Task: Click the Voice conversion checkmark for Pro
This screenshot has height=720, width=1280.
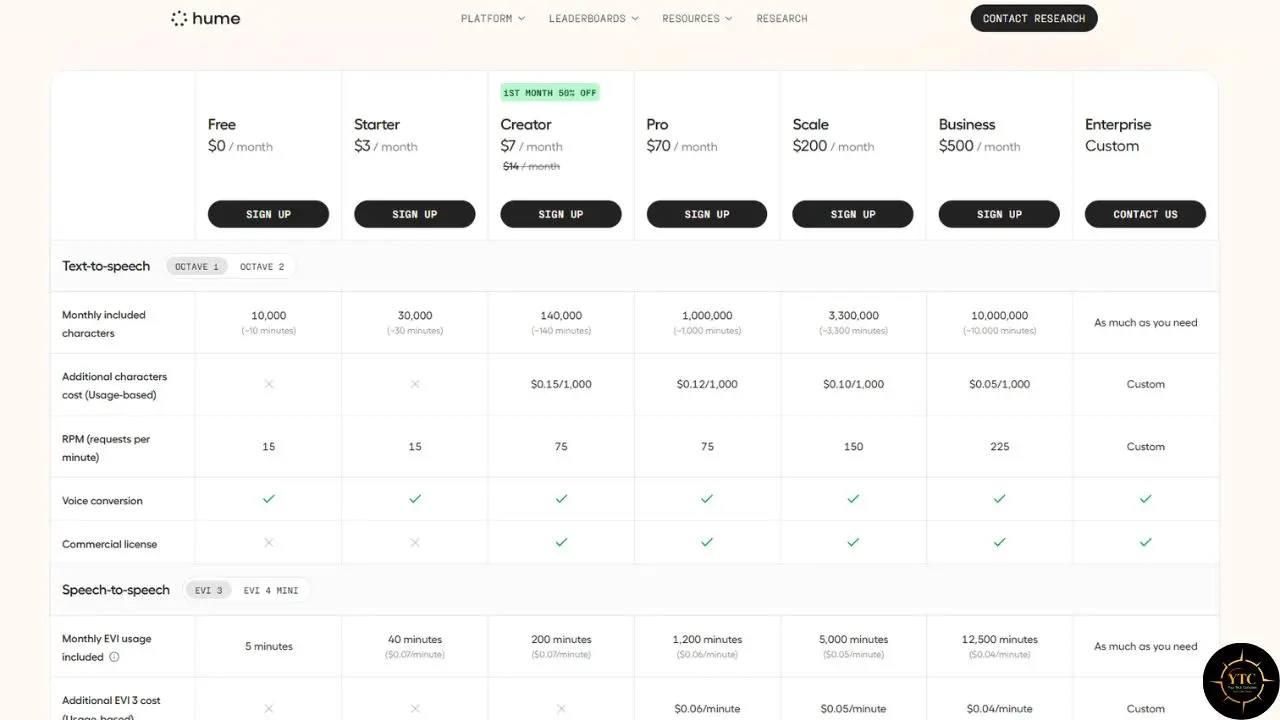Action: point(707,499)
